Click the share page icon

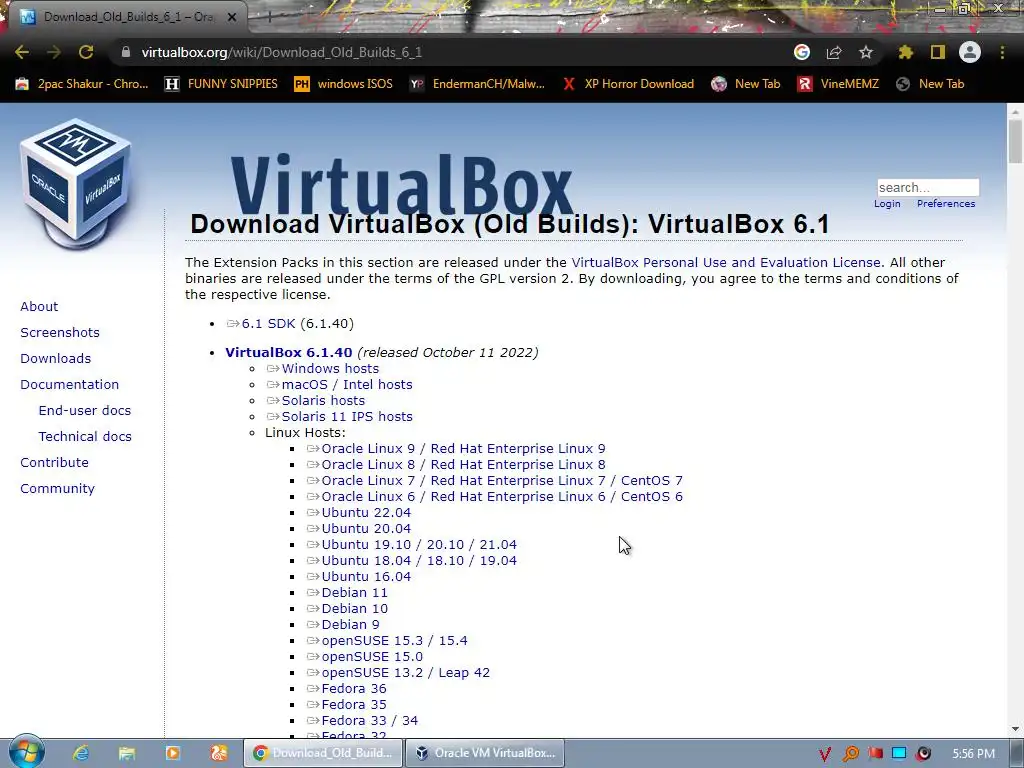(x=834, y=52)
